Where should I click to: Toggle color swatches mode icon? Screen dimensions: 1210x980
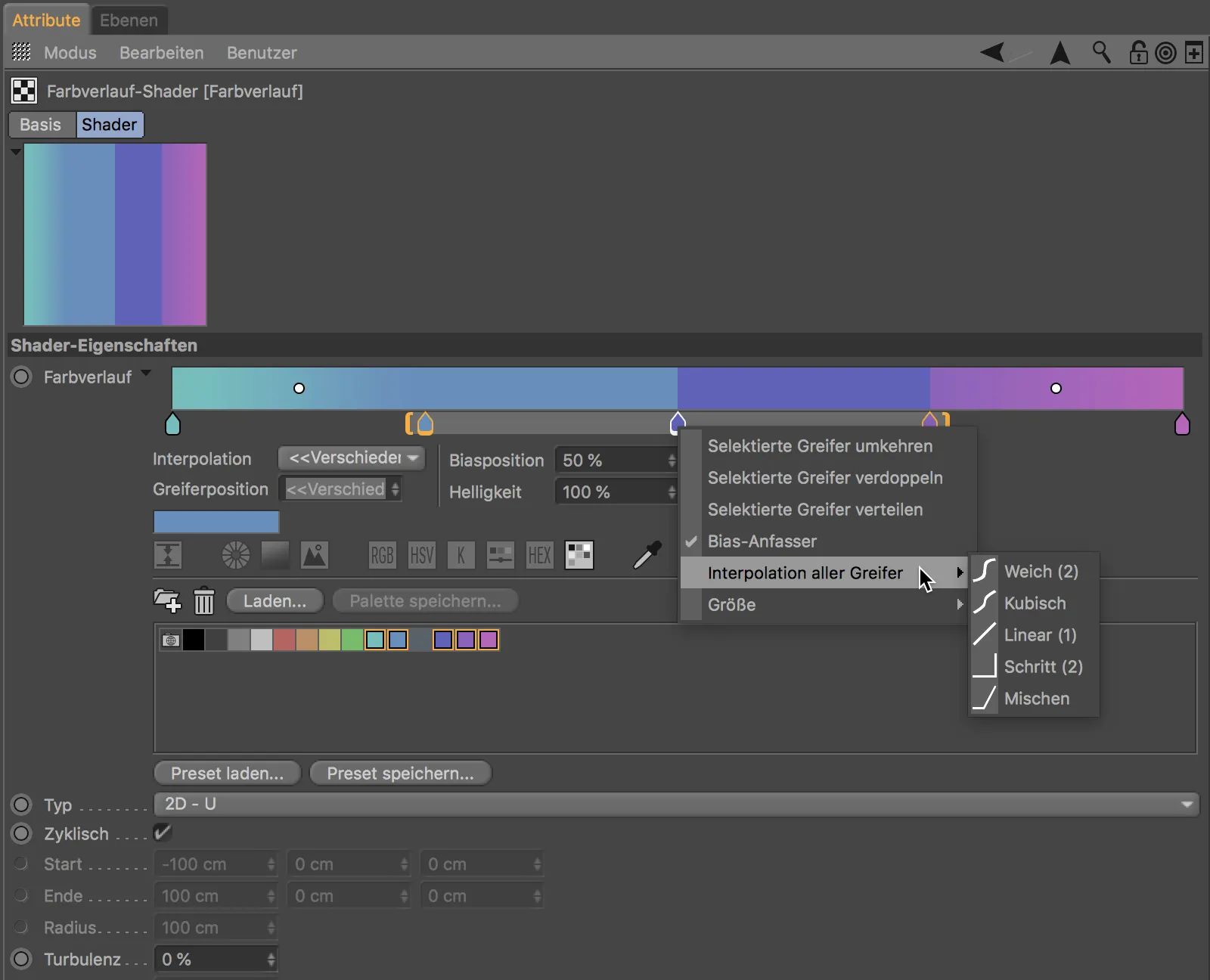[x=579, y=555]
